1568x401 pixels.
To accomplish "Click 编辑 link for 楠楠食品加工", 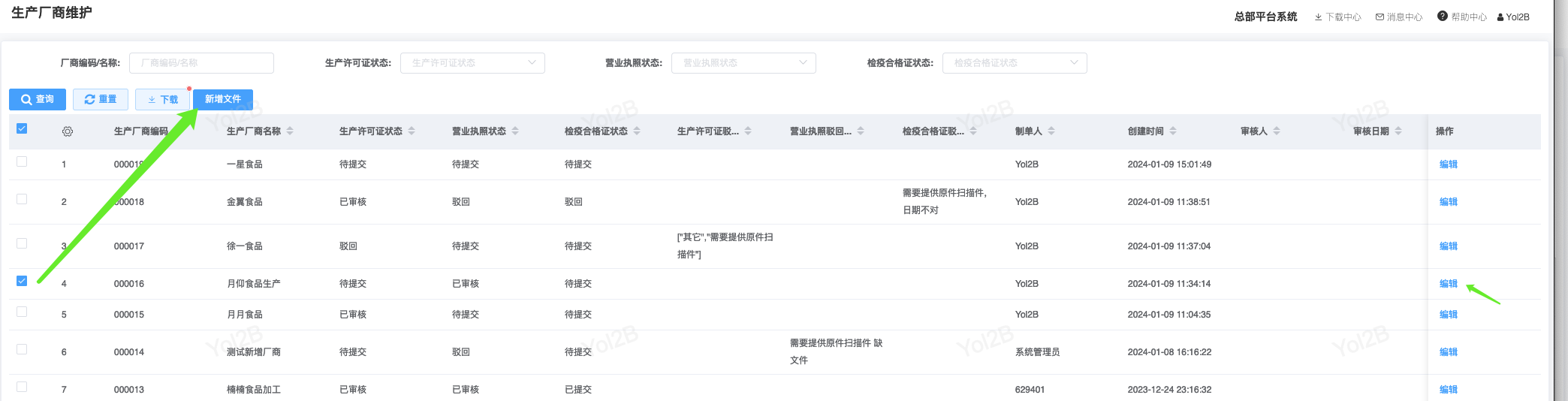I will pos(1449,390).
